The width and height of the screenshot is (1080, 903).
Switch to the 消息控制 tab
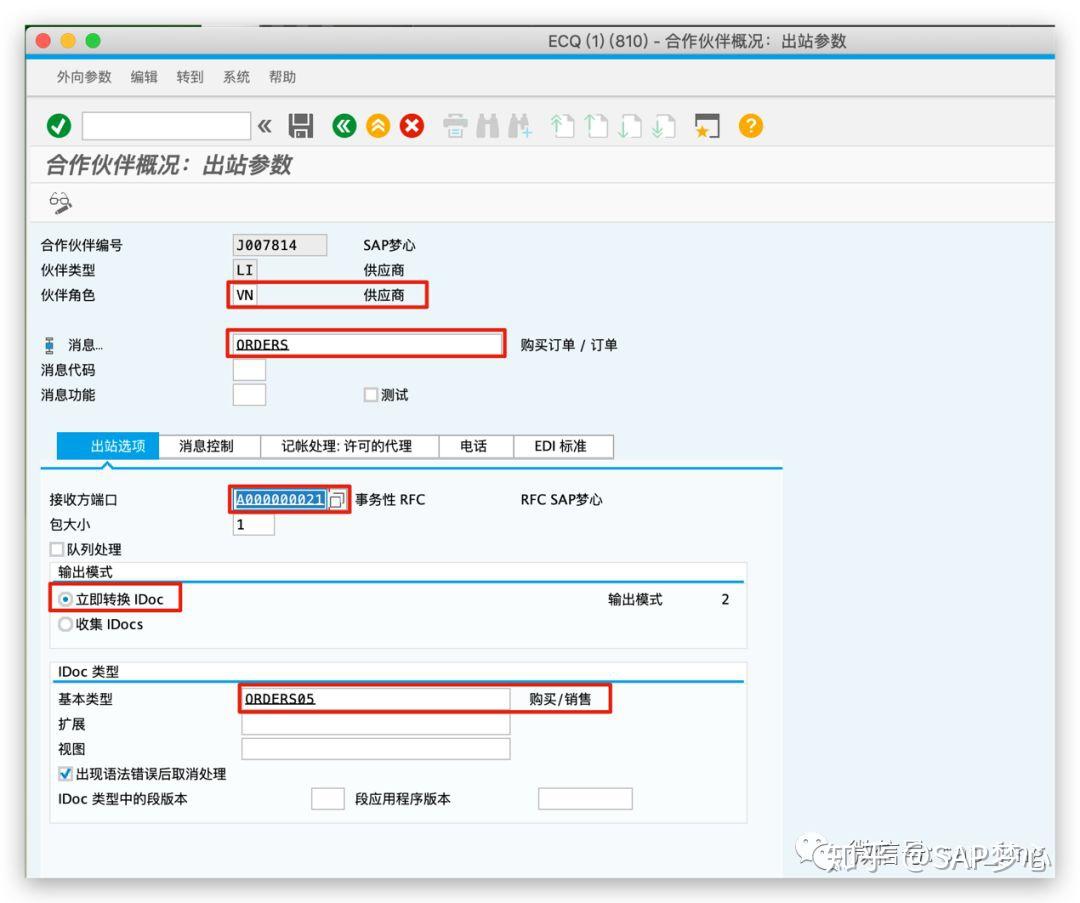click(x=209, y=446)
